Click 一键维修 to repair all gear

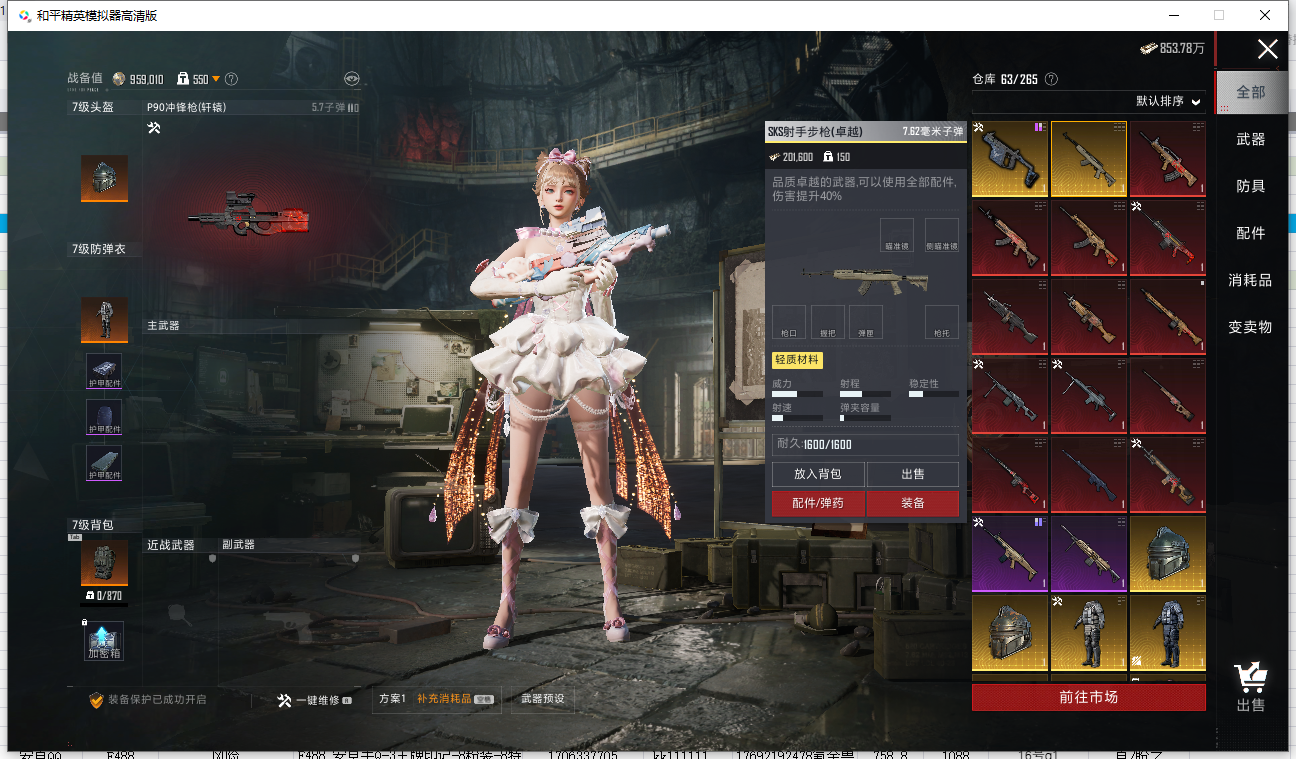pos(314,701)
